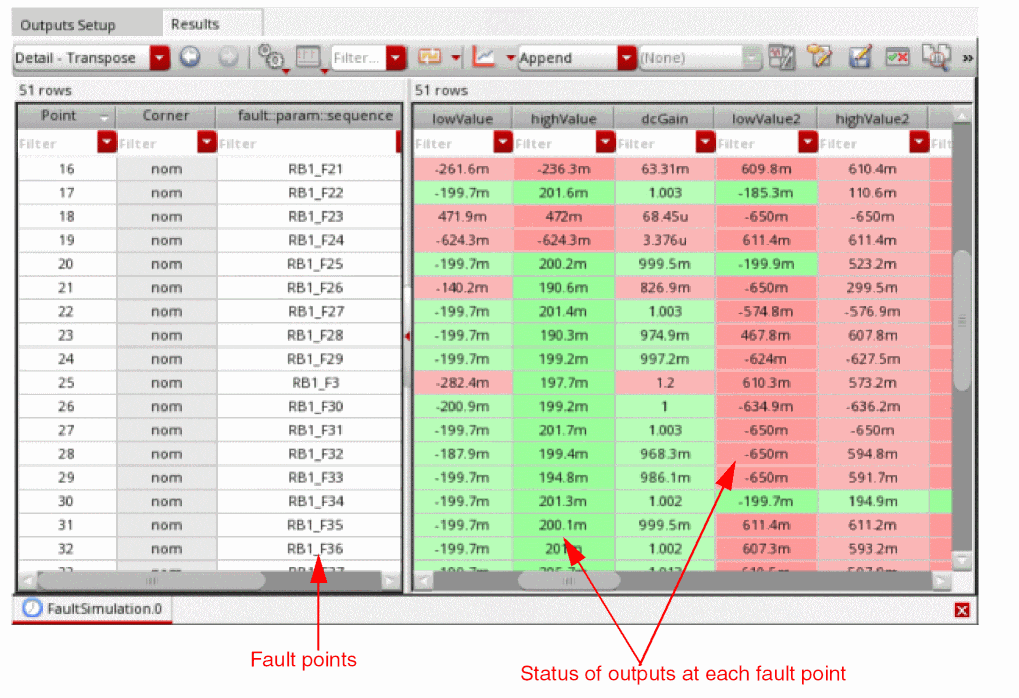Click the orange replace-results icon
Image resolution: width=1019 pixels, height=698 pixels.
[430, 57]
